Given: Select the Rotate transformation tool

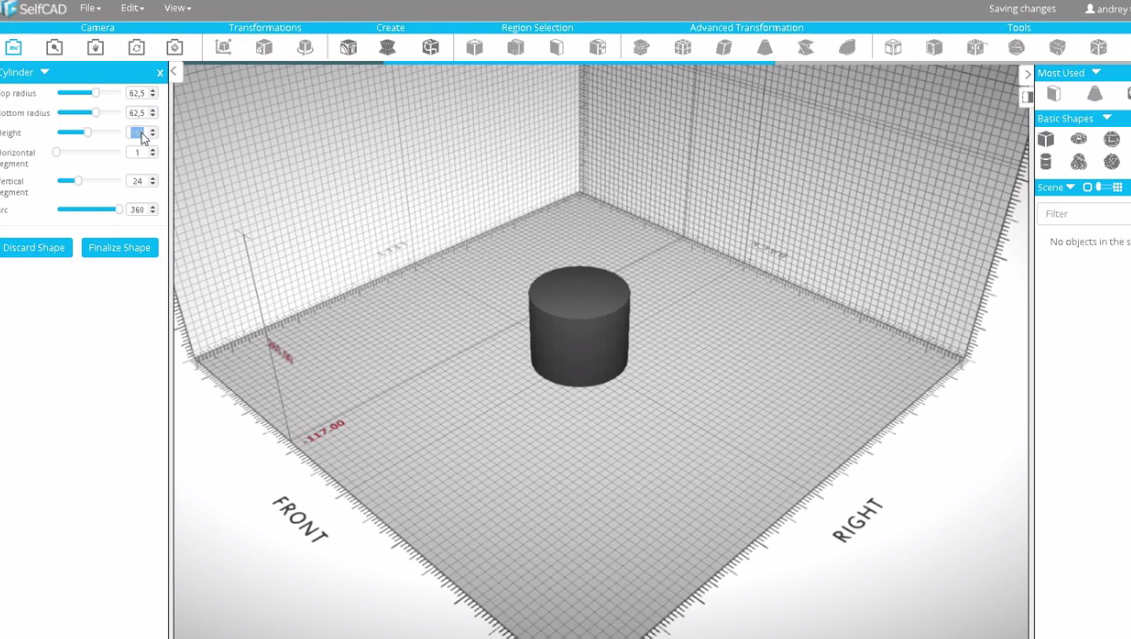Looking at the screenshot, I should pyautogui.click(x=305, y=48).
